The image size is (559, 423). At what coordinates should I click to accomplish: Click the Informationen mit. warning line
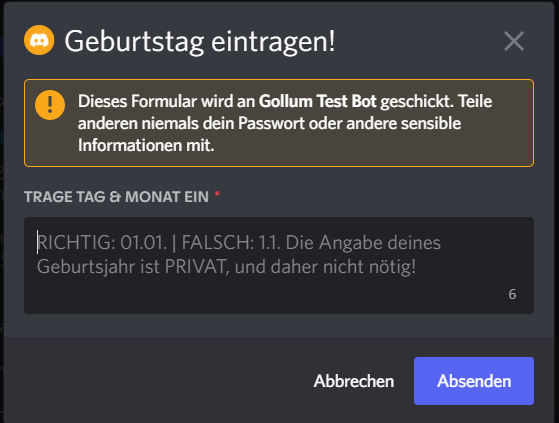click(146, 145)
